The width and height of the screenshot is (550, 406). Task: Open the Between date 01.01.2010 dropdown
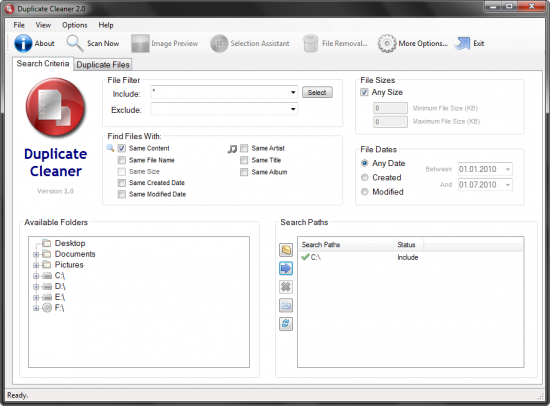coord(508,169)
